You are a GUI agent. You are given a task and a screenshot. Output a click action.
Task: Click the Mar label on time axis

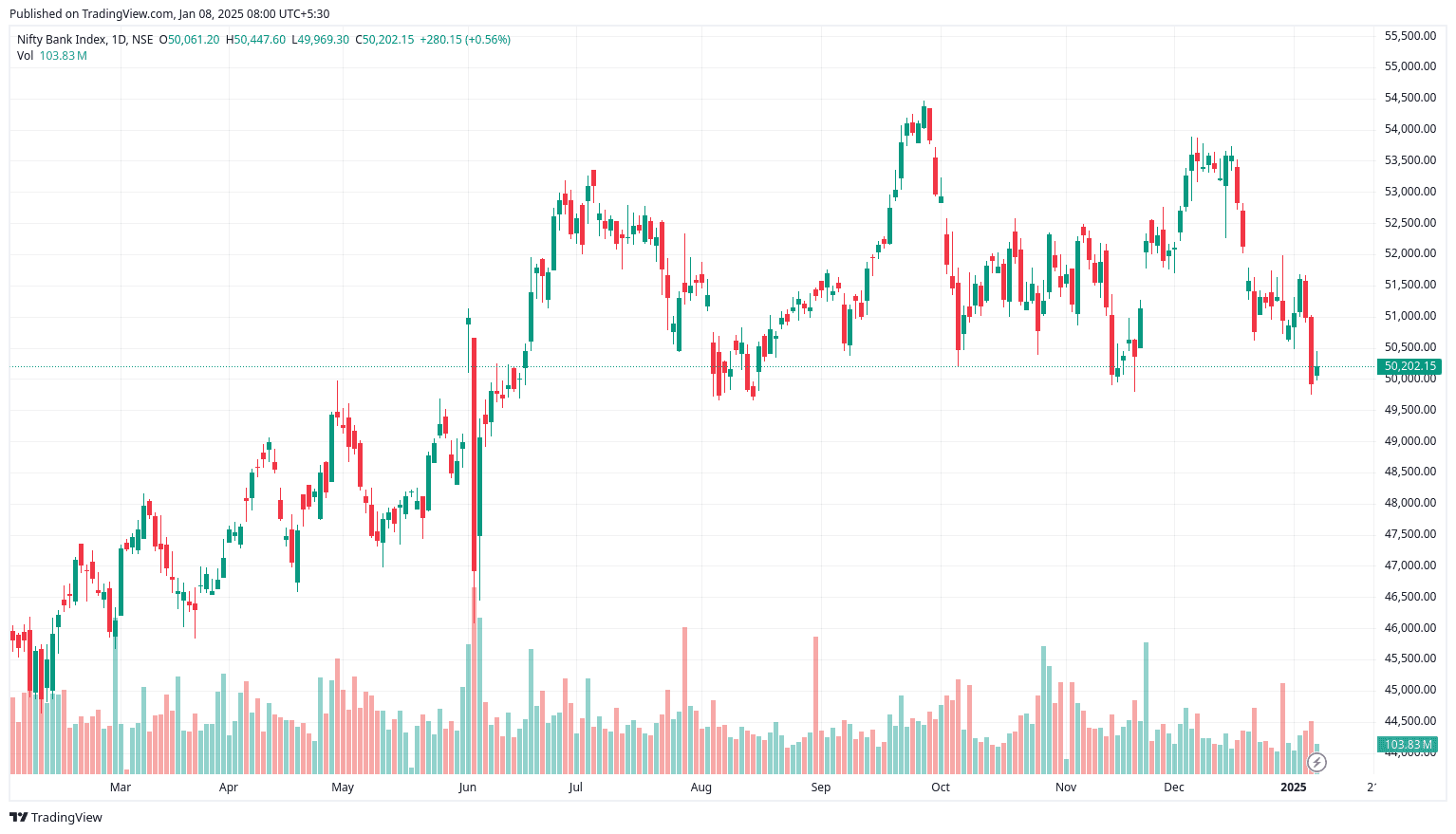click(x=121, y=788)
